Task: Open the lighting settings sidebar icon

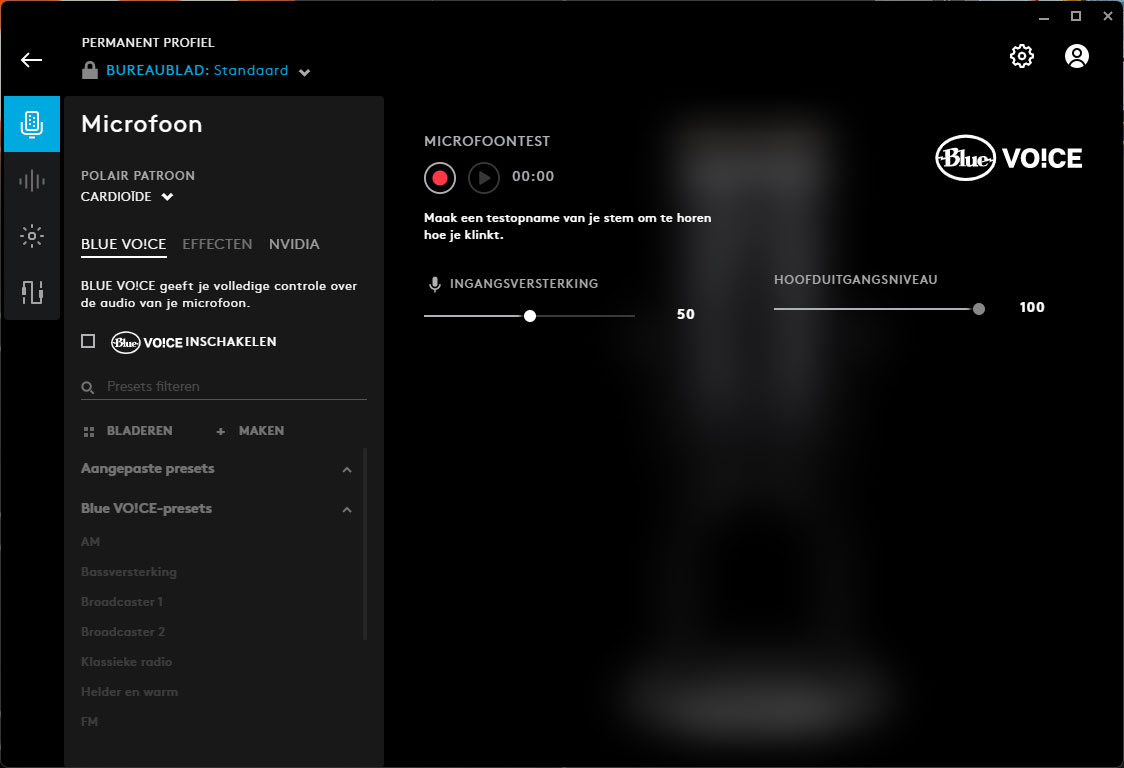Action: coord(32,236)
